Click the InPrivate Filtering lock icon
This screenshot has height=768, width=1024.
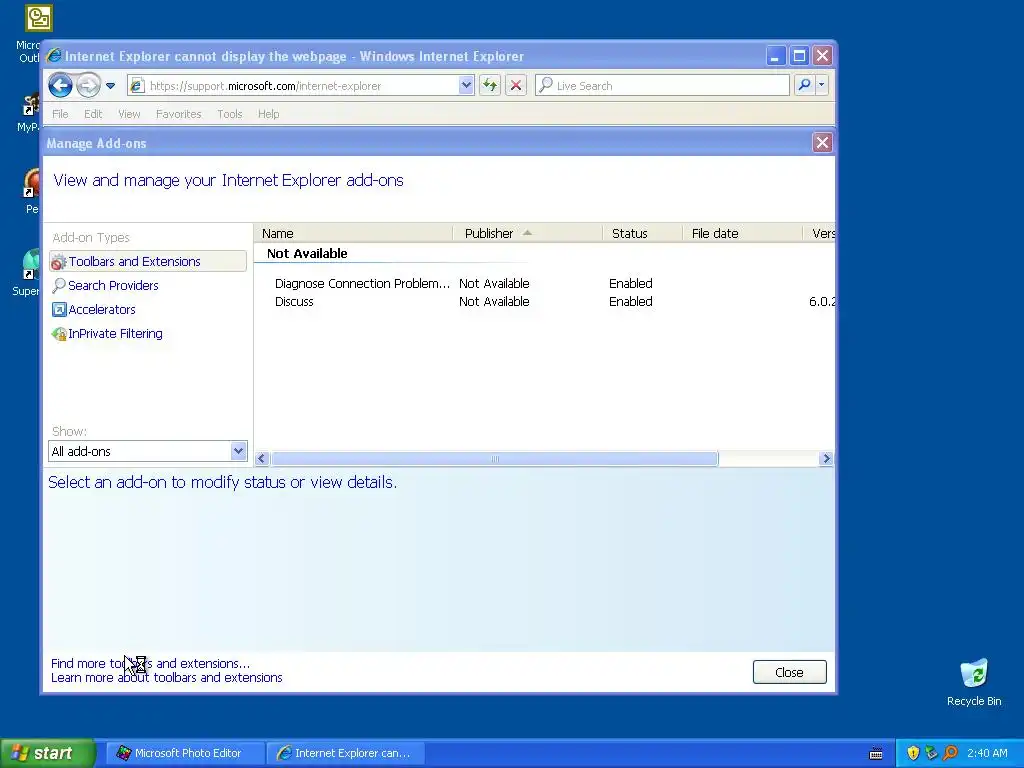(x=59, y=334)
